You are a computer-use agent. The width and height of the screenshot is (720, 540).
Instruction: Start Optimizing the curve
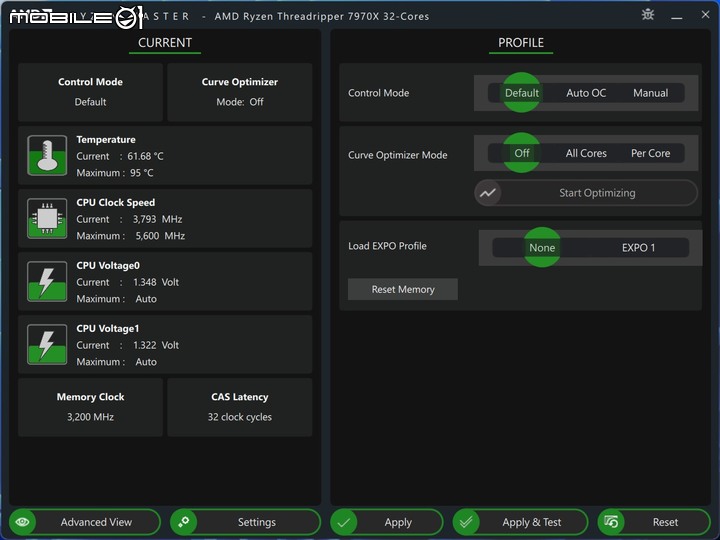586,193
